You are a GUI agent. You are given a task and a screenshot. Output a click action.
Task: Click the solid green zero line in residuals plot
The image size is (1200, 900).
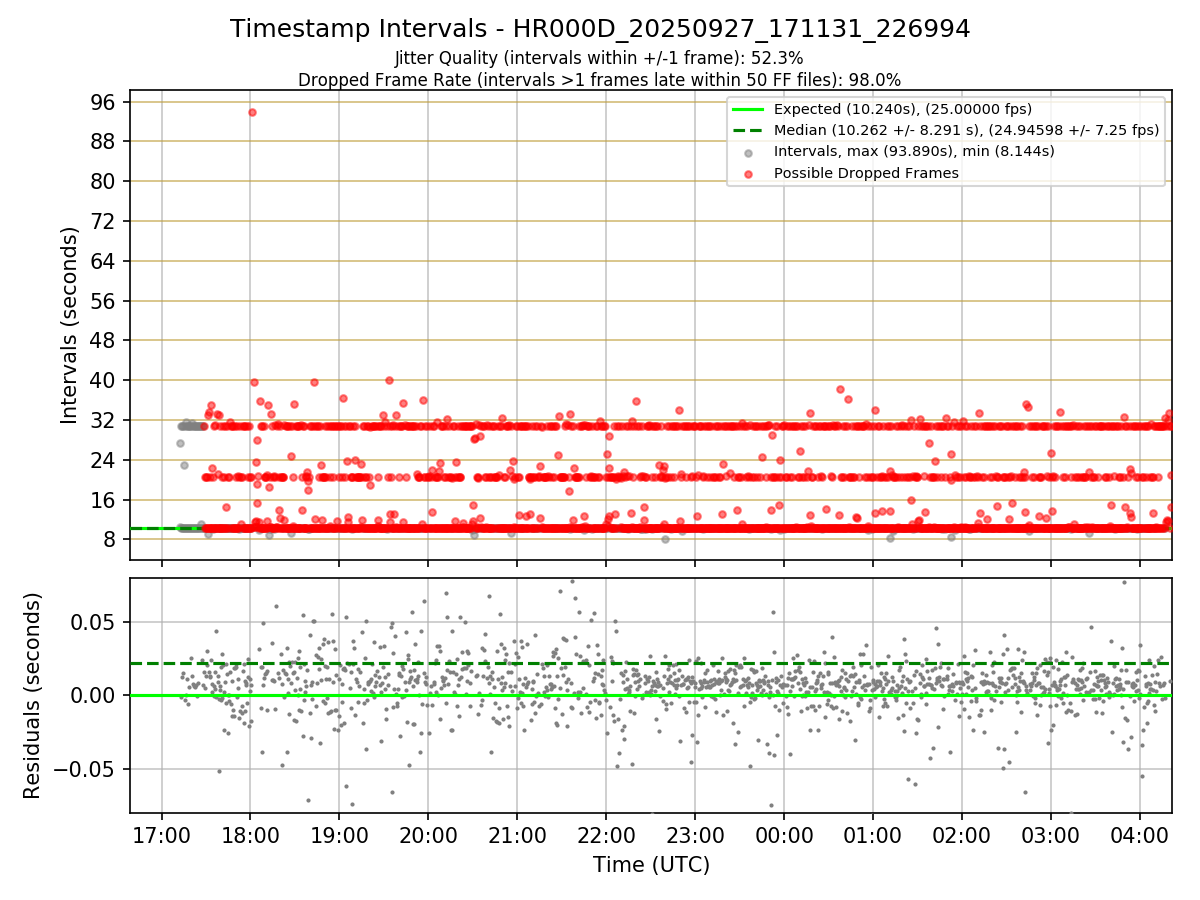[650, 695]
